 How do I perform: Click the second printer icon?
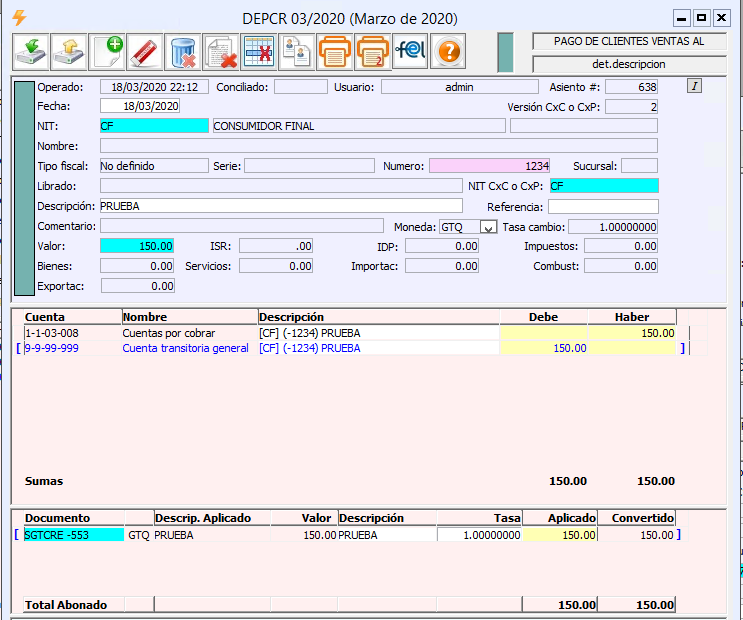372,50
